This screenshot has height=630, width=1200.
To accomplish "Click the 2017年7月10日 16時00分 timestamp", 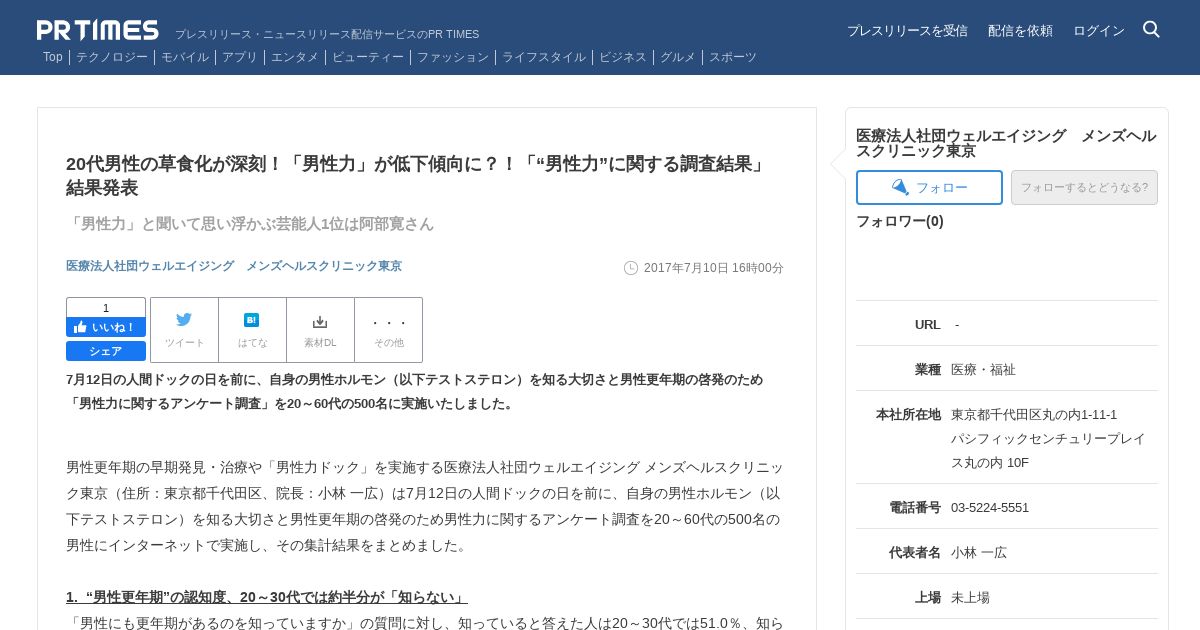I will click(714, 268).
